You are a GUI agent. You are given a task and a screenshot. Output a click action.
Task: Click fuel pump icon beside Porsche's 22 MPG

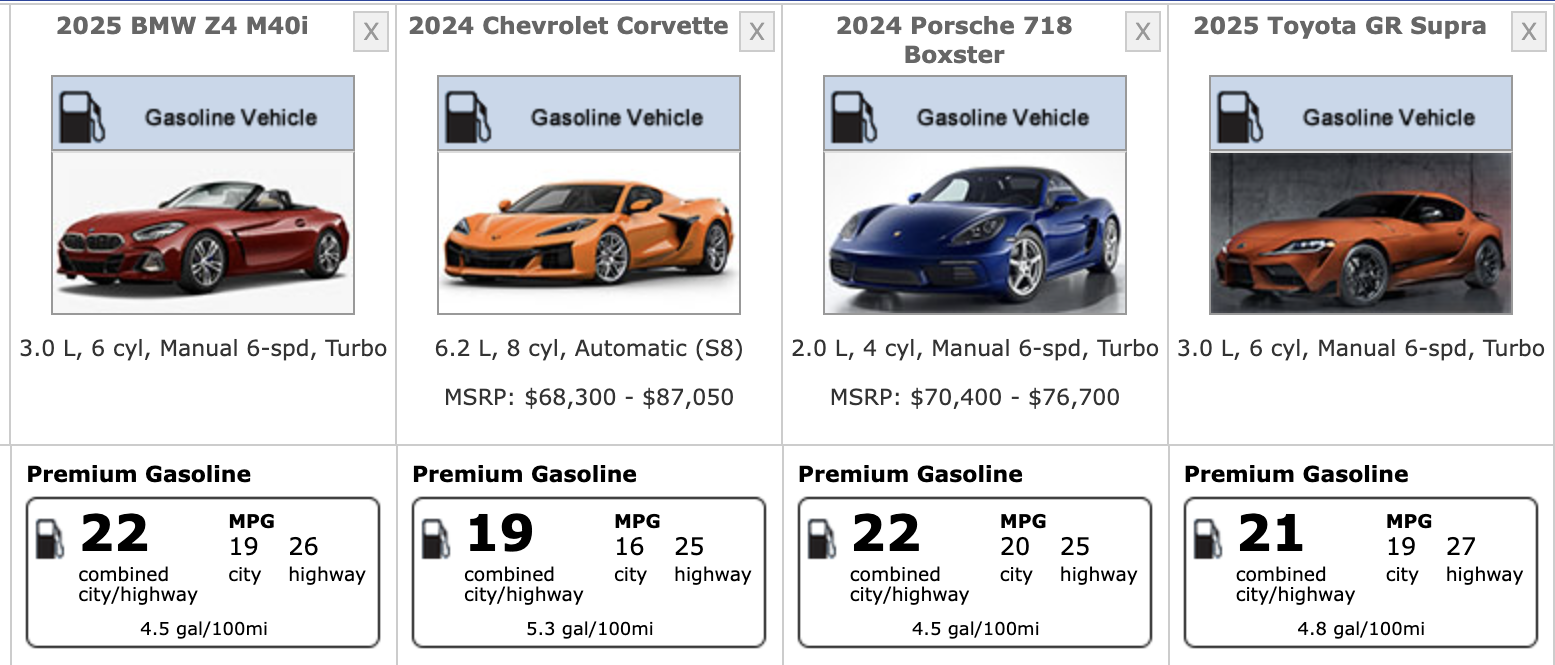click(x=822, y=538)
